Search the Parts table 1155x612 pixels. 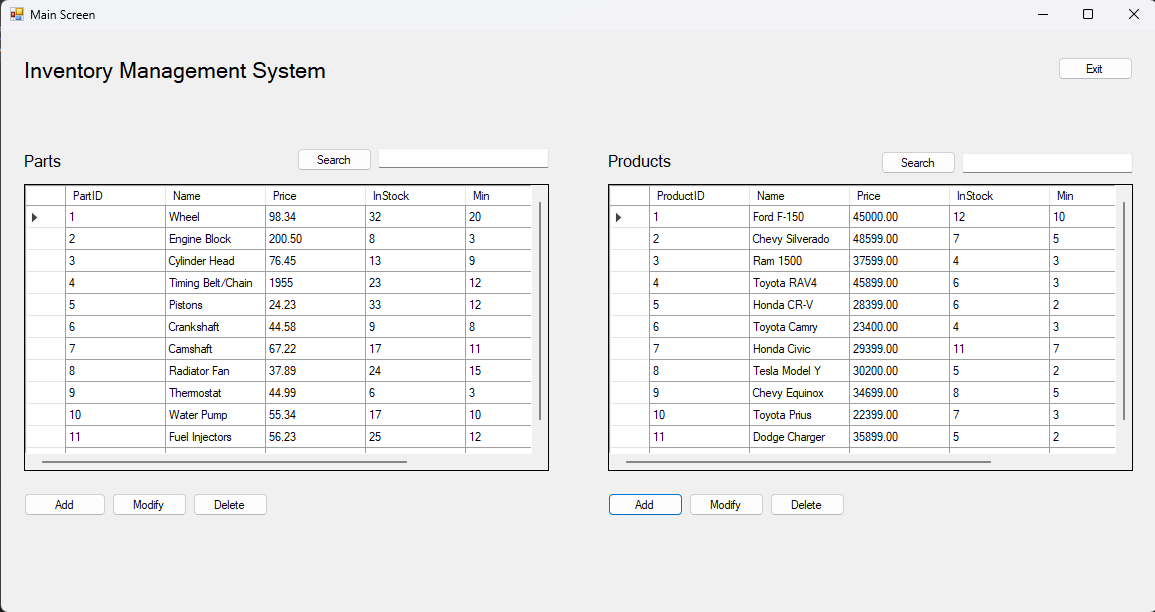click(334, 160)
